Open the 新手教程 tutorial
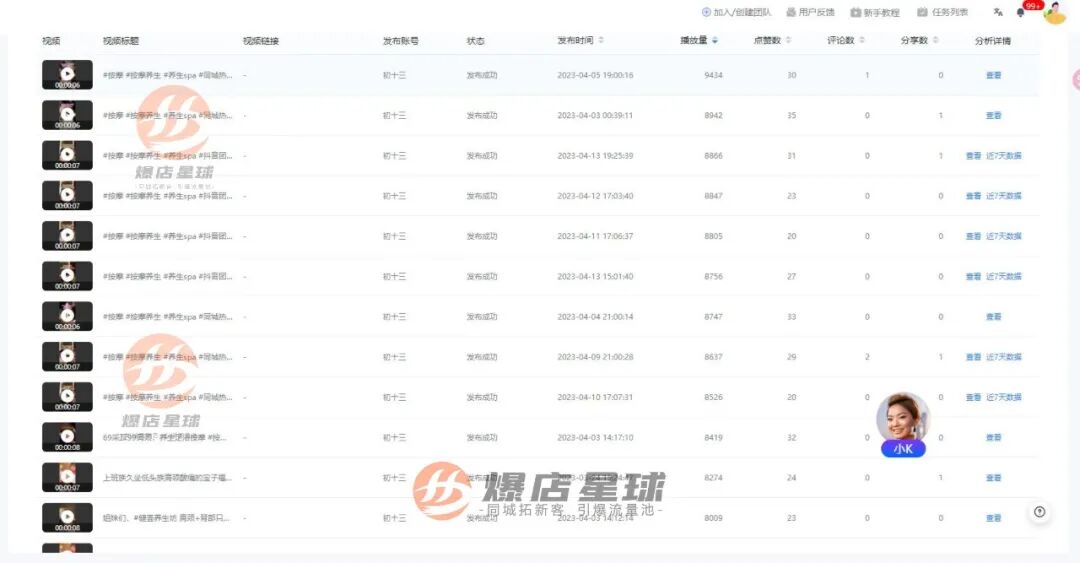This screenshot has height=563, width=1080. 875,12
